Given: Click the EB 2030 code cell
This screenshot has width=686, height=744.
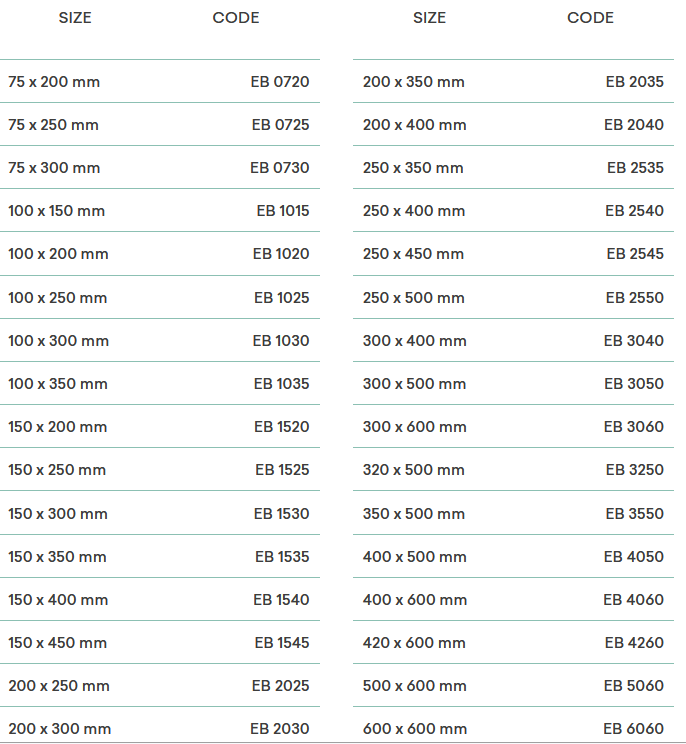Looking at the screenshot, I should (x=280, y=729).
